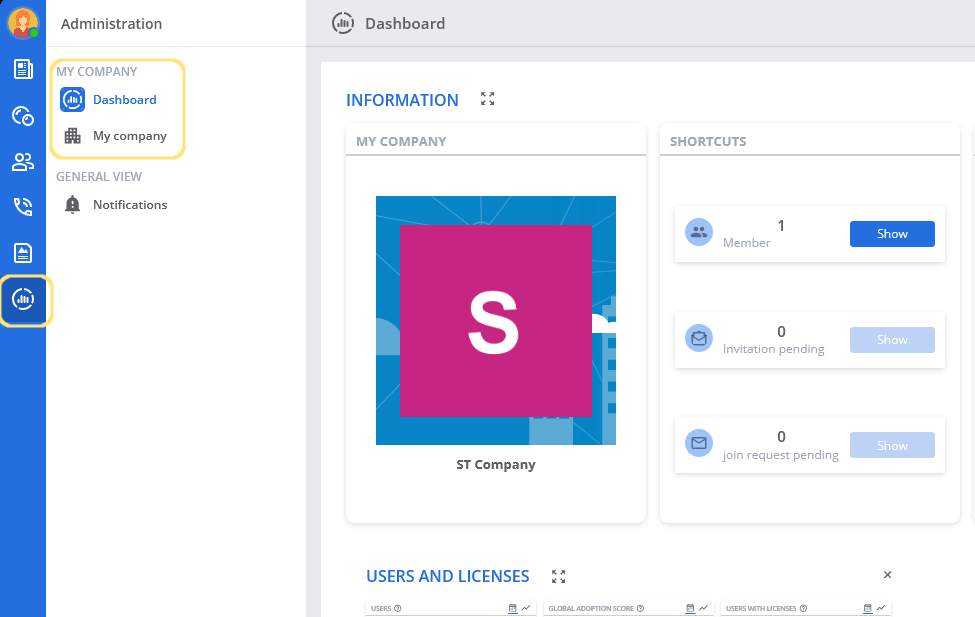Select Dashboard in My Company menu
975x617 pixels.
(x=108, y=100)
